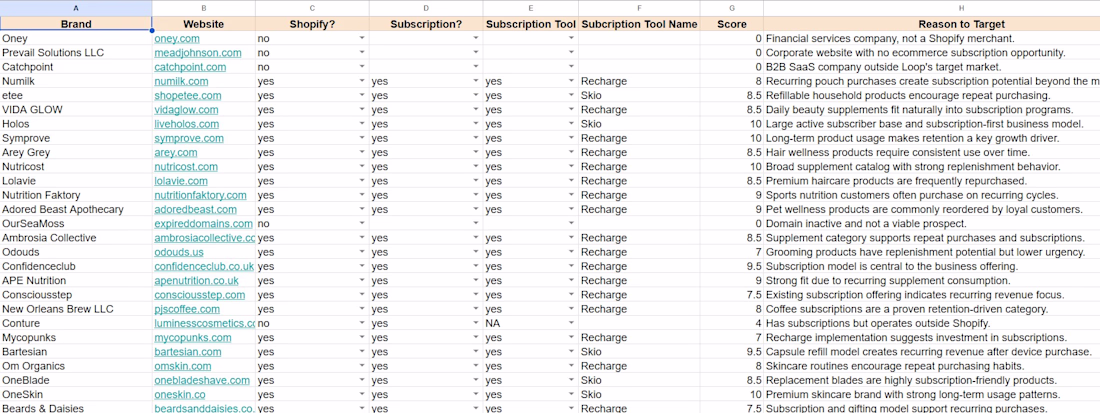This screenshot has height=413, width=1100.
Task: Open the liveholos.com link
Action: tap(187, 124)
